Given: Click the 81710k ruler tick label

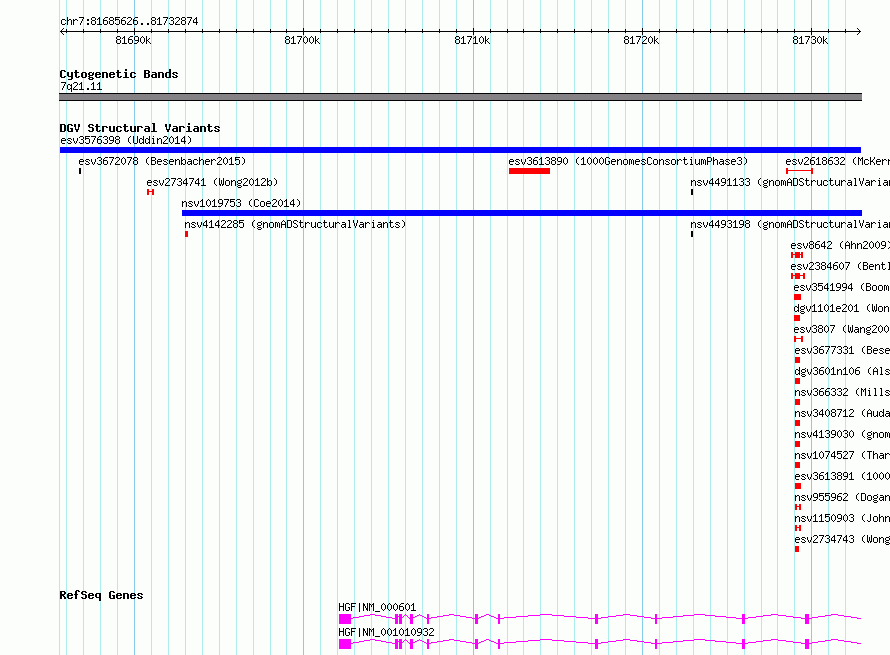Looking at the screenshot, I should click(472, 40).
